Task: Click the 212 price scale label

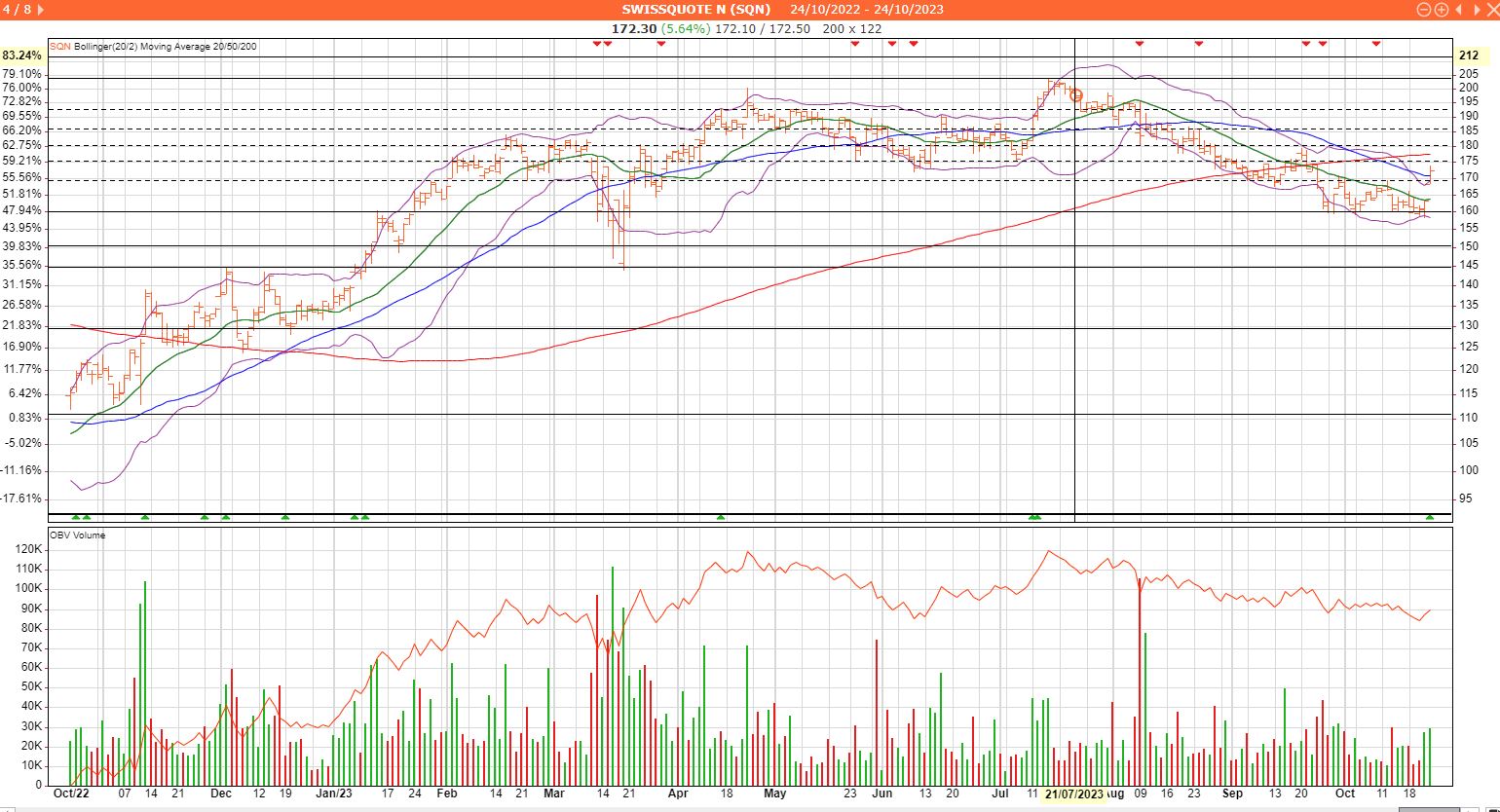Action: (1468, 55)
